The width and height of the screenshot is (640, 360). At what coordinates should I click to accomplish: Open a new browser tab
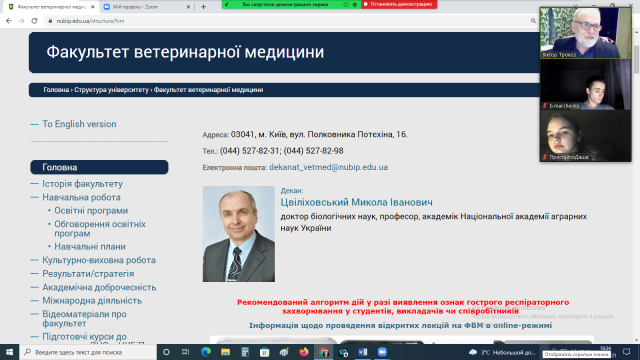pos(203,7)
